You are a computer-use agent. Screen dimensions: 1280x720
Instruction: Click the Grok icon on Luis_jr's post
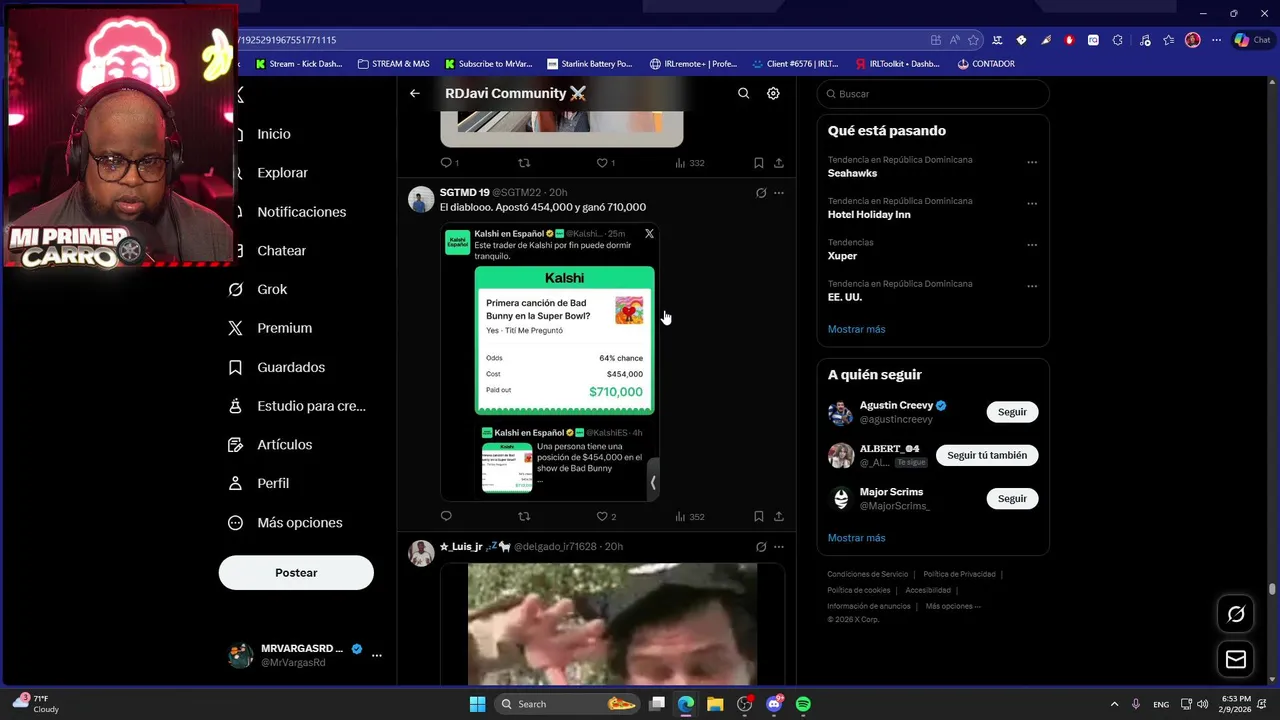tap(761, 547)
